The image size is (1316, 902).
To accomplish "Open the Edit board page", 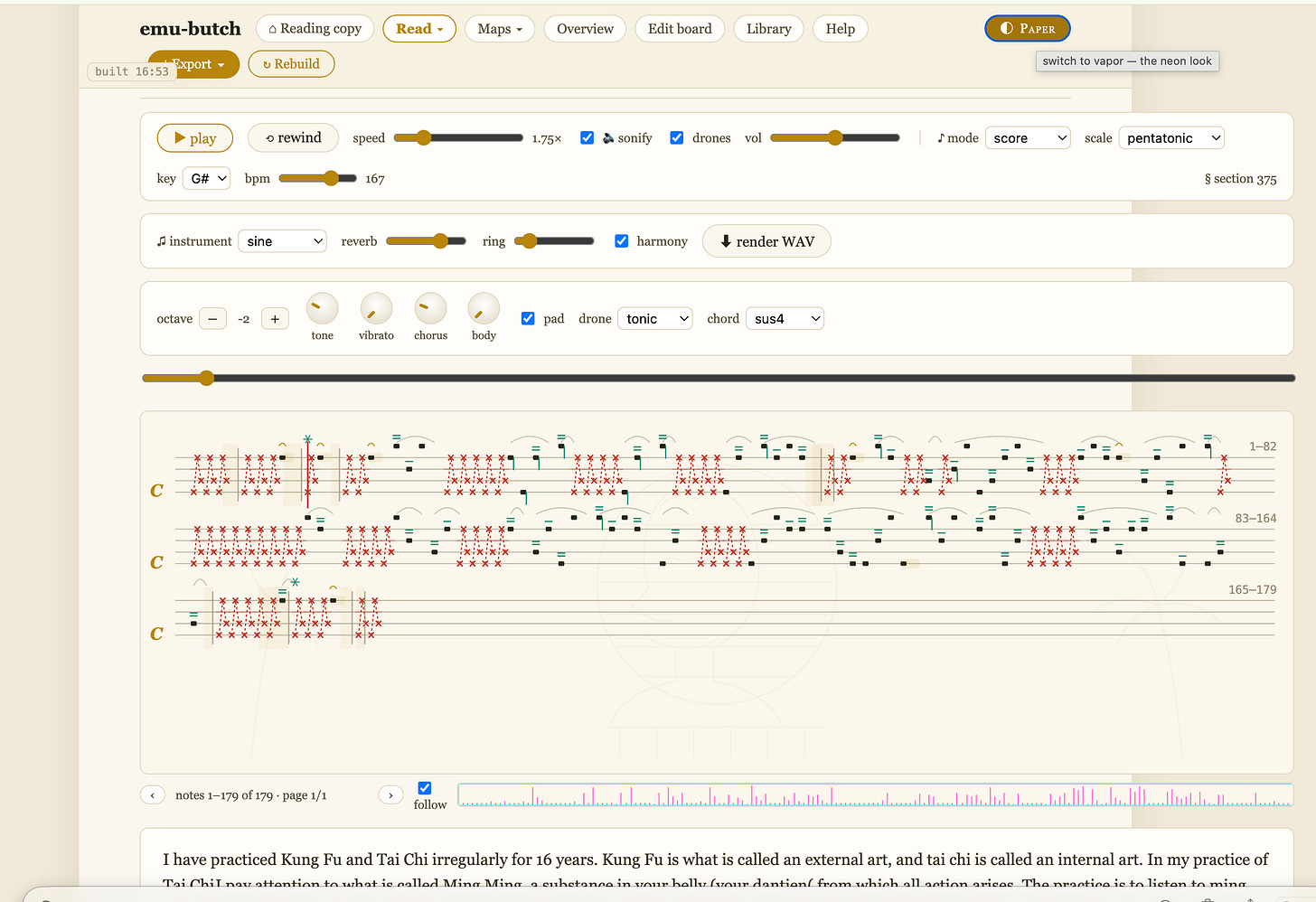I will coord(680,29).
